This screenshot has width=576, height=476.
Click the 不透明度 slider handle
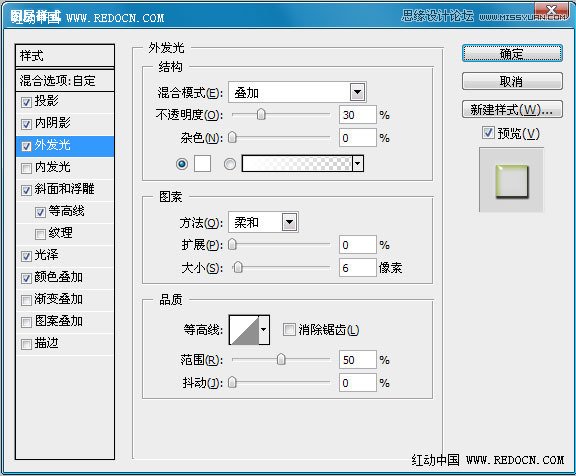[261, 114]
